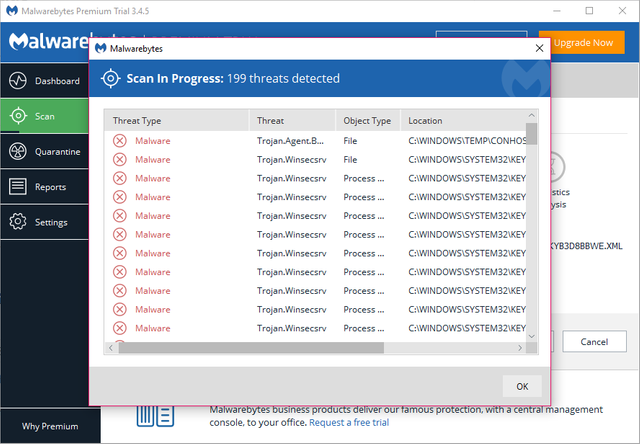Click OK in the threats dialog

click(522, 386)
